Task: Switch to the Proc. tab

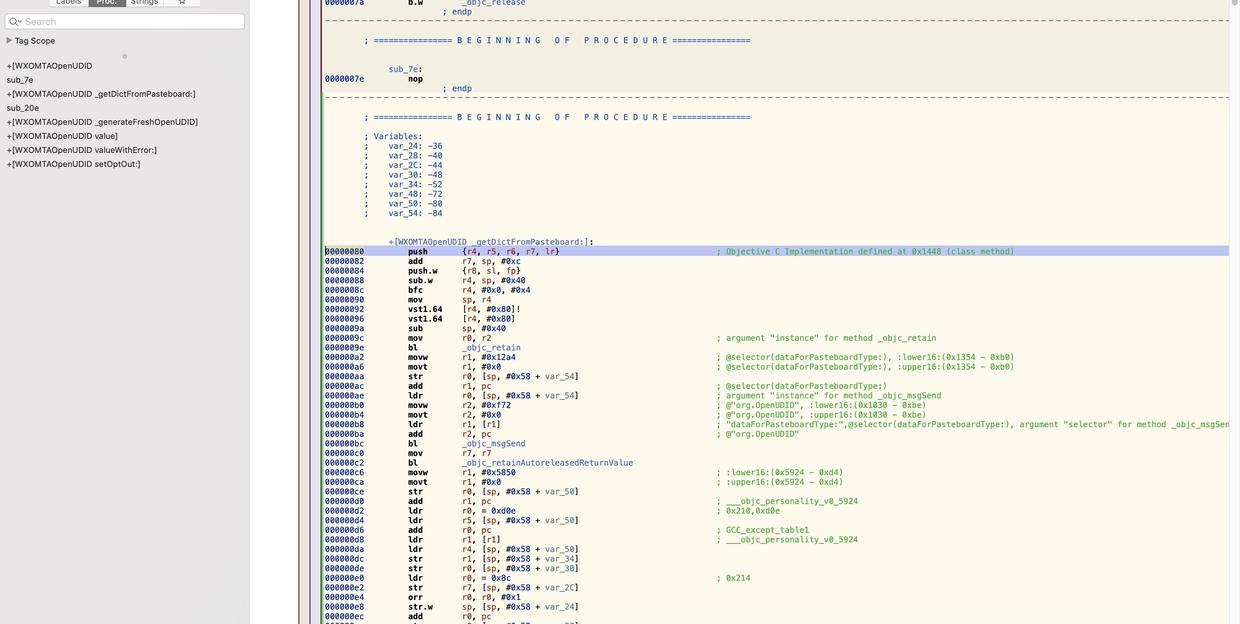Action: click(x=107, y=2)
